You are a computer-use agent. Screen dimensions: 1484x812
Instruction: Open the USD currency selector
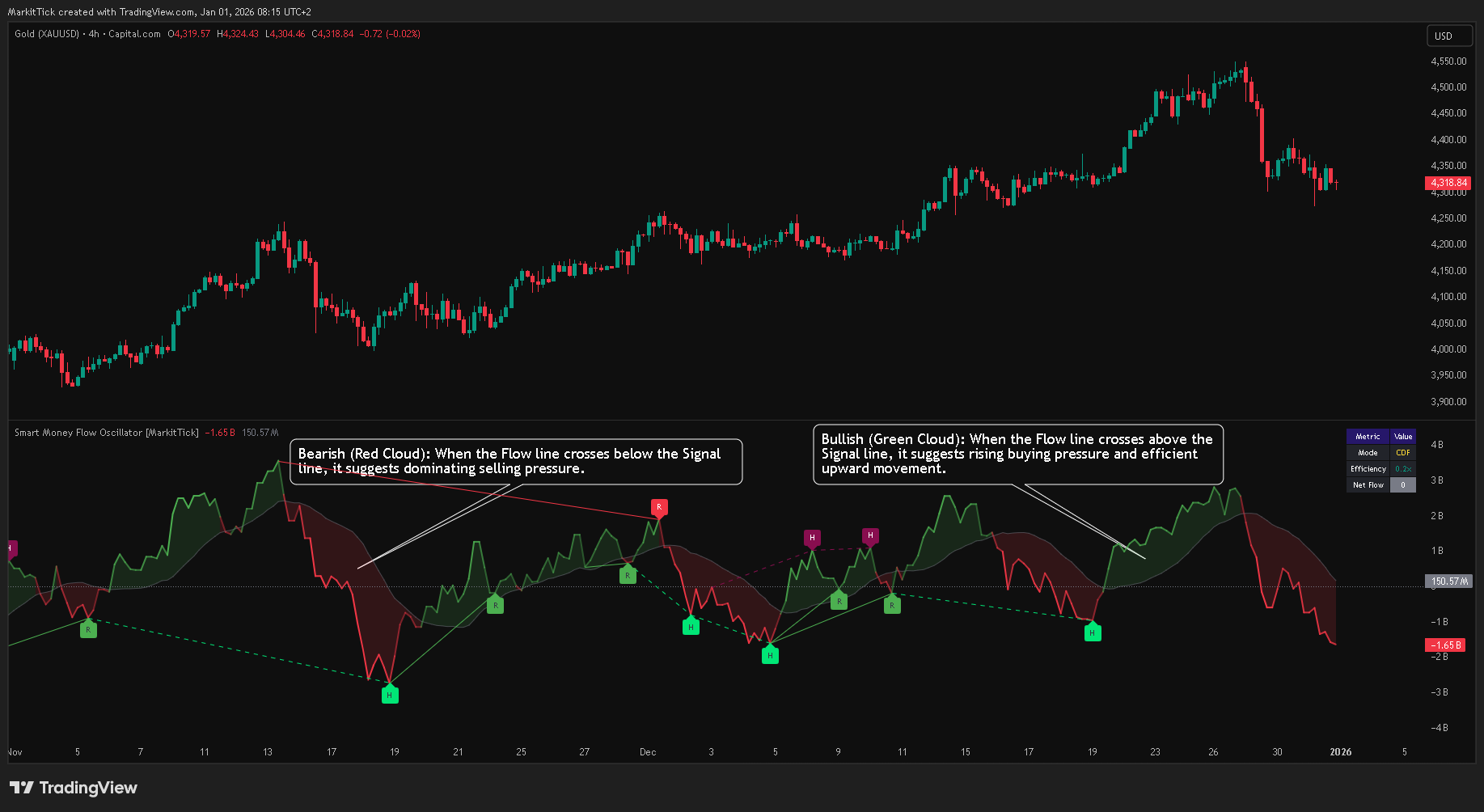click(x=1449, y=36)
